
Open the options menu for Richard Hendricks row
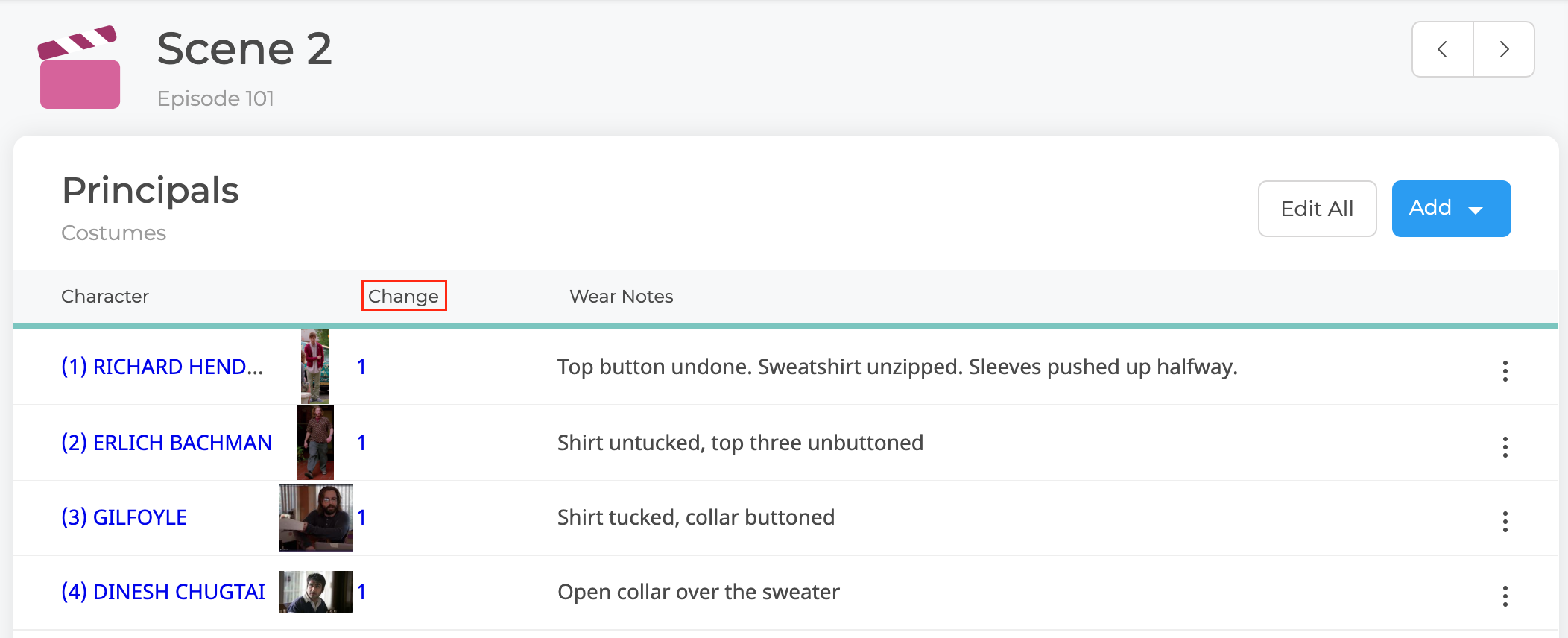tap(1505, 370)
